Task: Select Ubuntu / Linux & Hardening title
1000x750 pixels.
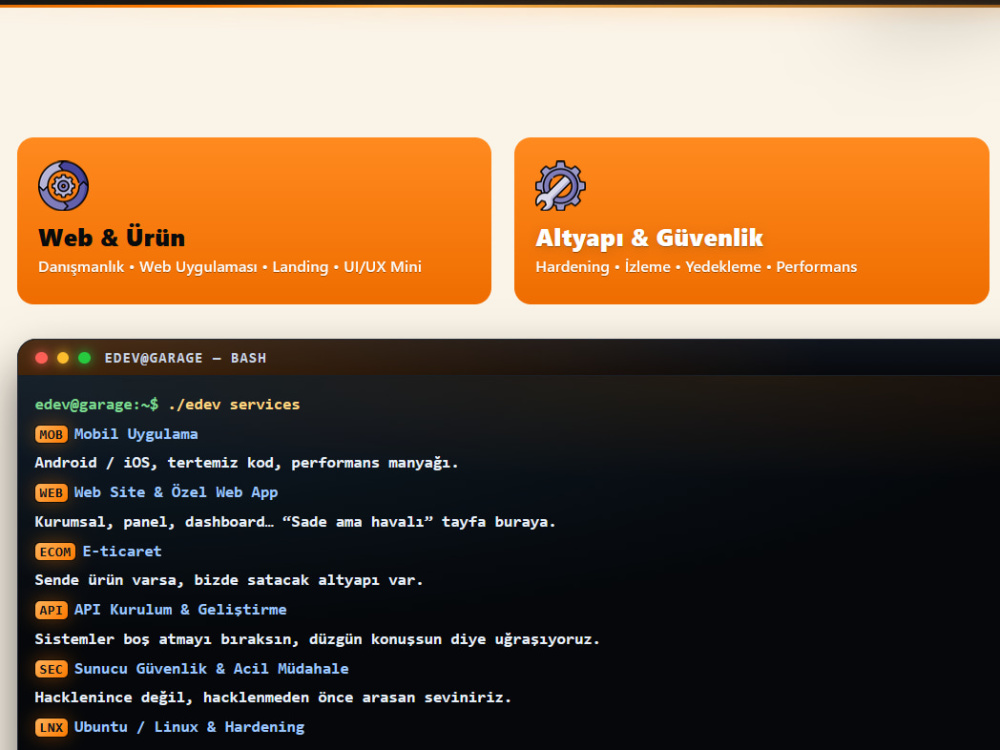Action: point(189,727)
